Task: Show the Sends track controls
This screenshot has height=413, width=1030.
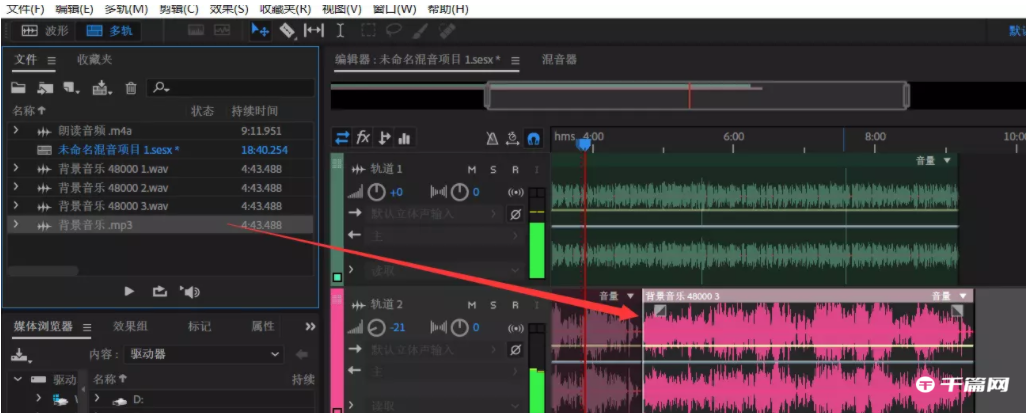Action: 384,138
